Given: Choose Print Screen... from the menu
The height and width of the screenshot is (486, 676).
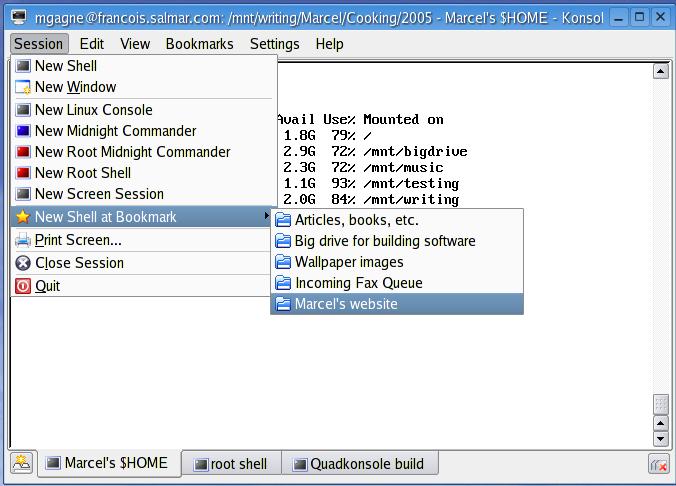Looking at the screenshot, I should [x=141, y=240].
